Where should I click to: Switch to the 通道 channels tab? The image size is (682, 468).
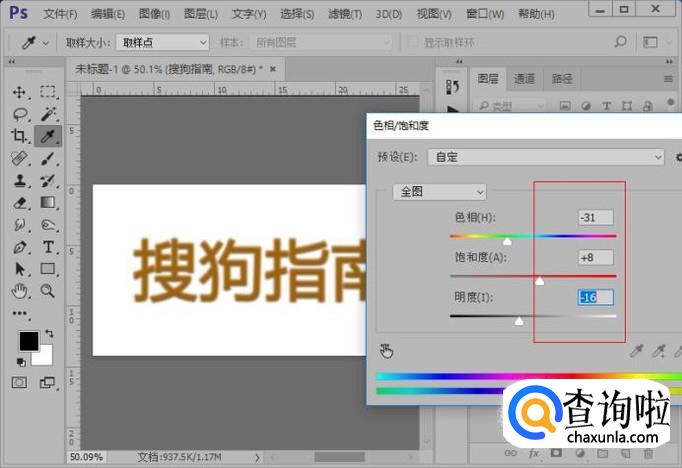[x=524, y=79]
